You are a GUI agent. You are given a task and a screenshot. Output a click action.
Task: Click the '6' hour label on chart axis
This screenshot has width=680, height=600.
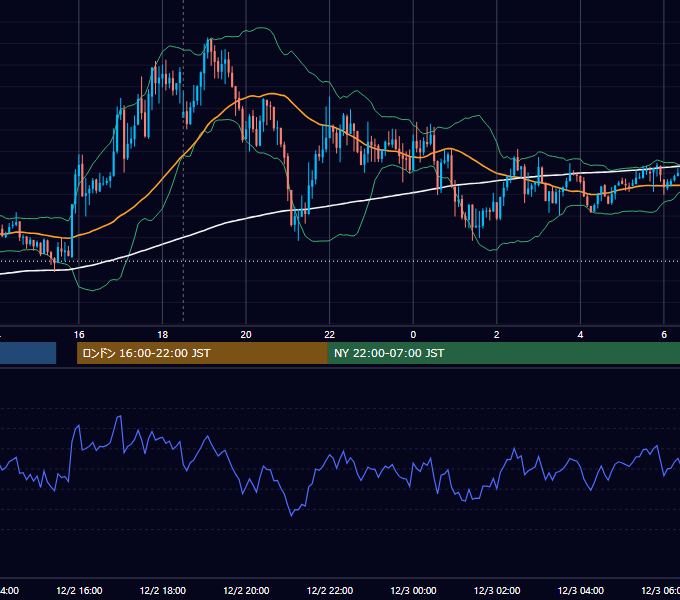point(664,335)
